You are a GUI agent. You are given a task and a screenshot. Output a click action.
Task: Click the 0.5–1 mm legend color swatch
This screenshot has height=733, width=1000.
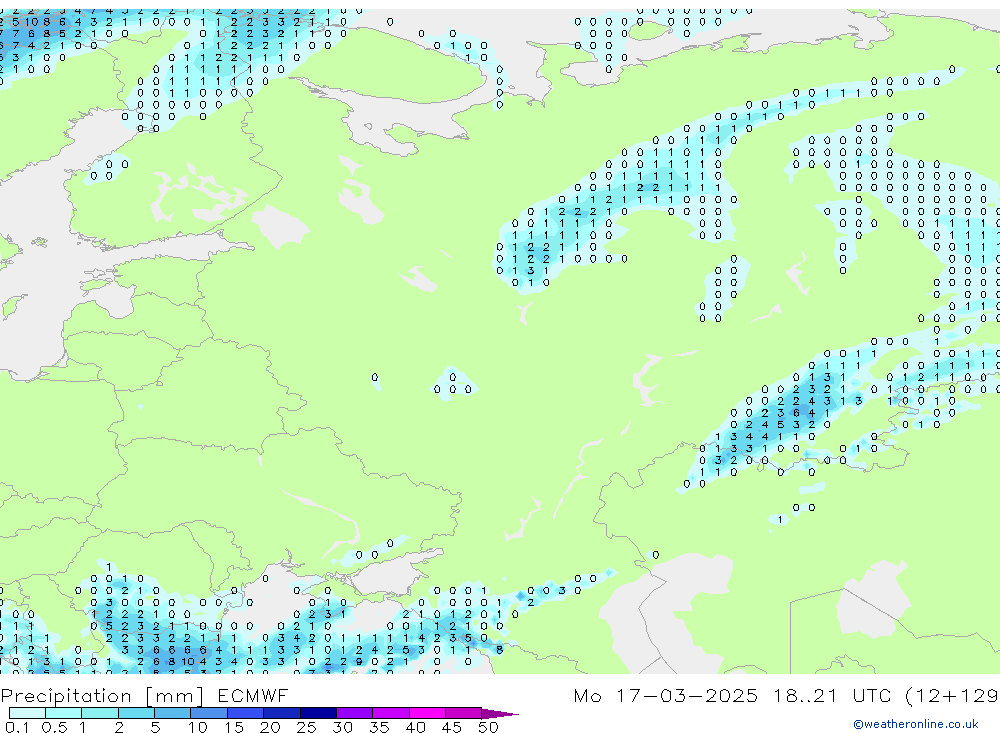64,713
